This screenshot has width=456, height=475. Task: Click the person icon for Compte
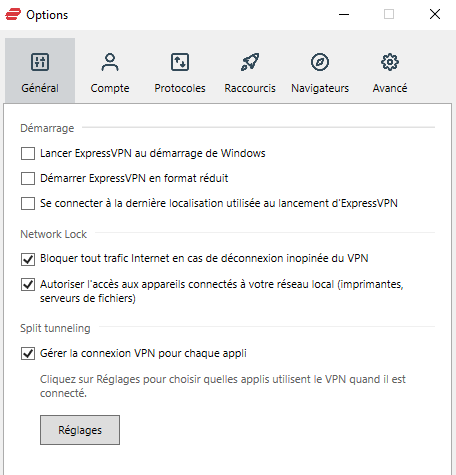tap(110, 62)
